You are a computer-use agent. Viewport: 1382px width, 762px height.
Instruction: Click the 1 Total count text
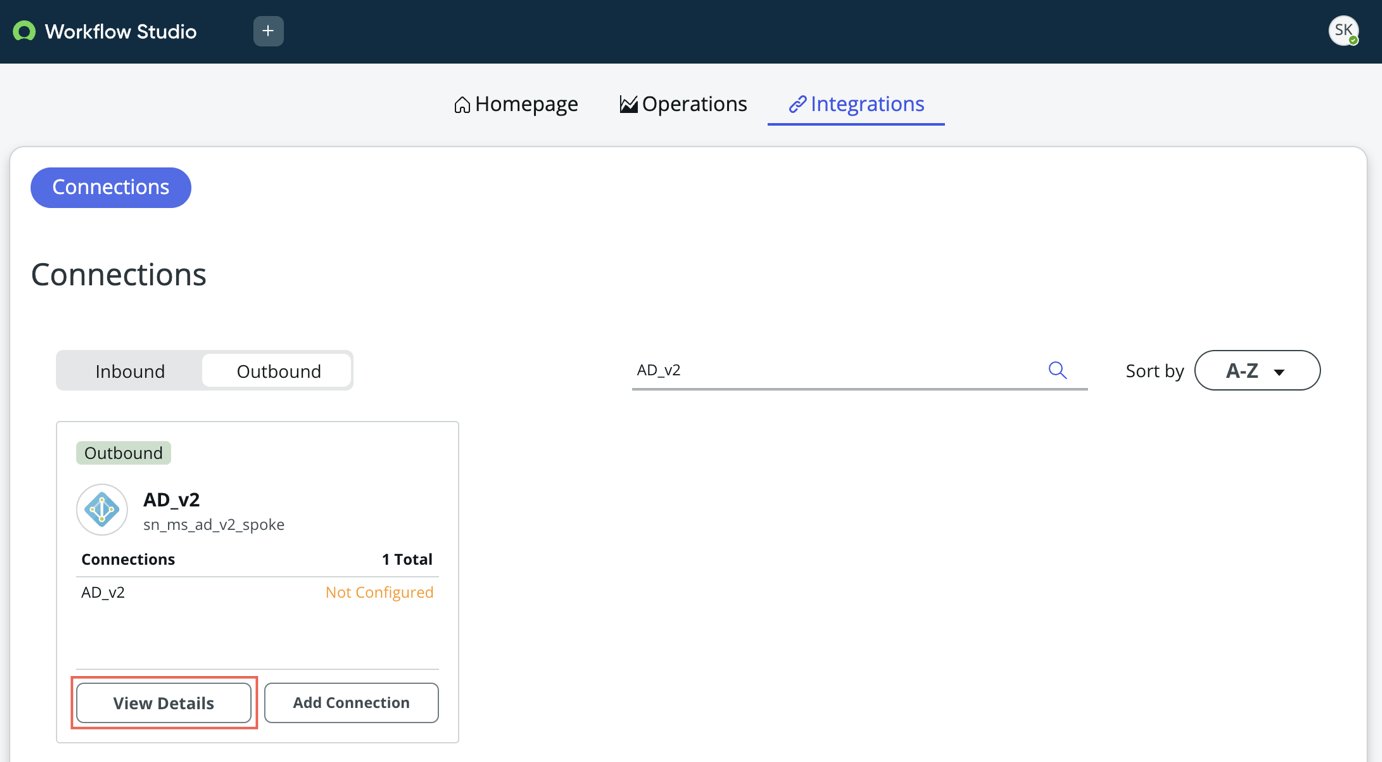[x=407, y=560]
